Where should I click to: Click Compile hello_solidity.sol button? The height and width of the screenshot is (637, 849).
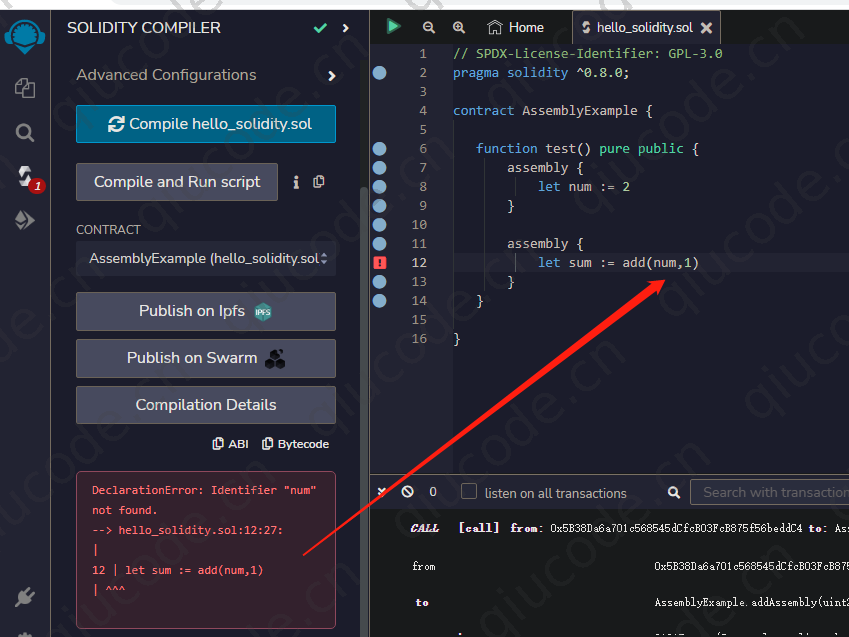206,124
